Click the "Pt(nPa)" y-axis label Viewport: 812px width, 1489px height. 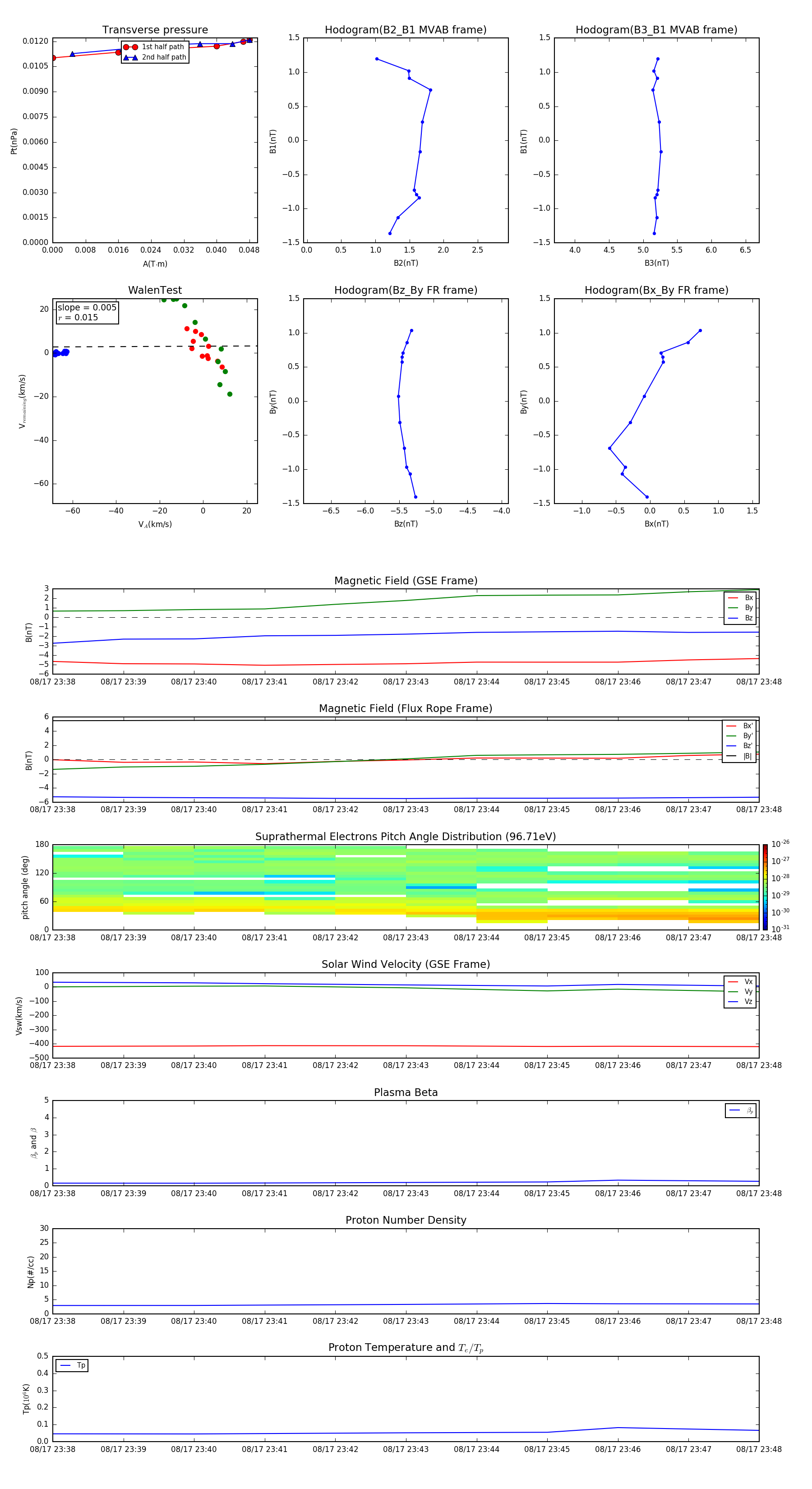point(14,141)
